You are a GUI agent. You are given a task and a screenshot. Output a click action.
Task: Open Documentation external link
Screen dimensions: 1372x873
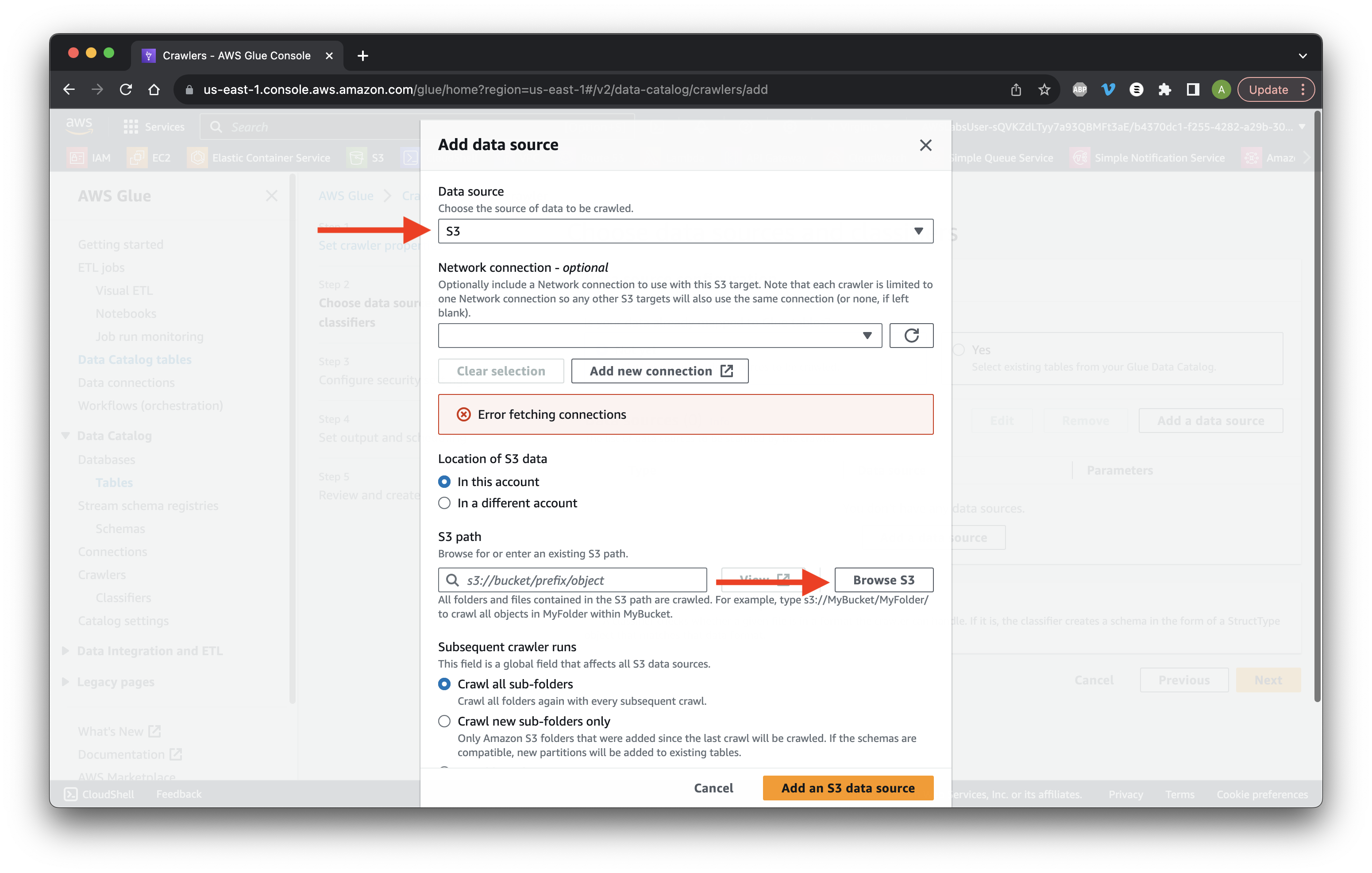[130, 754]
